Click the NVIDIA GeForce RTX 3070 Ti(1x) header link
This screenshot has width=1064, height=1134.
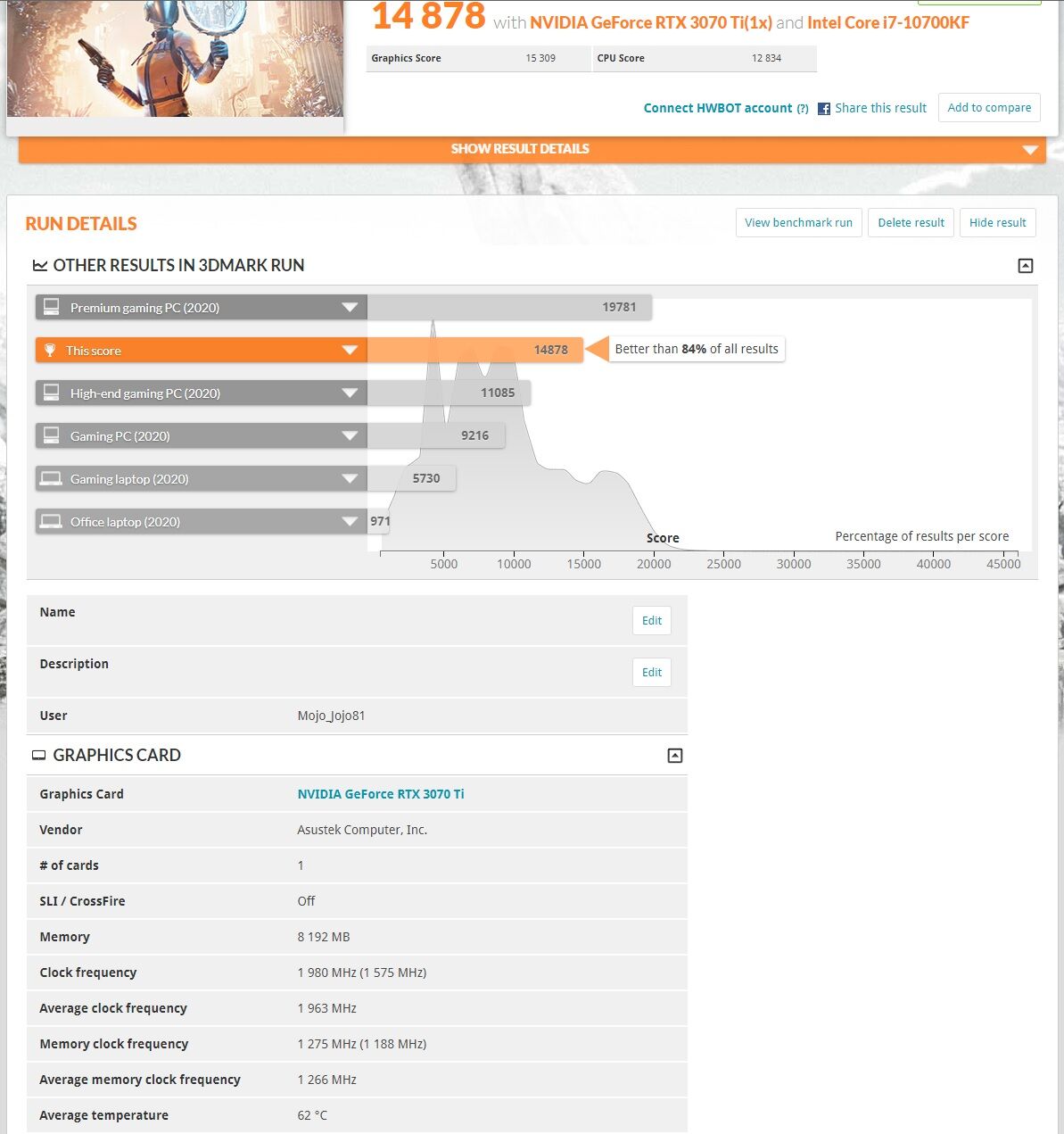pyautogui.click(x=651, y=23)
